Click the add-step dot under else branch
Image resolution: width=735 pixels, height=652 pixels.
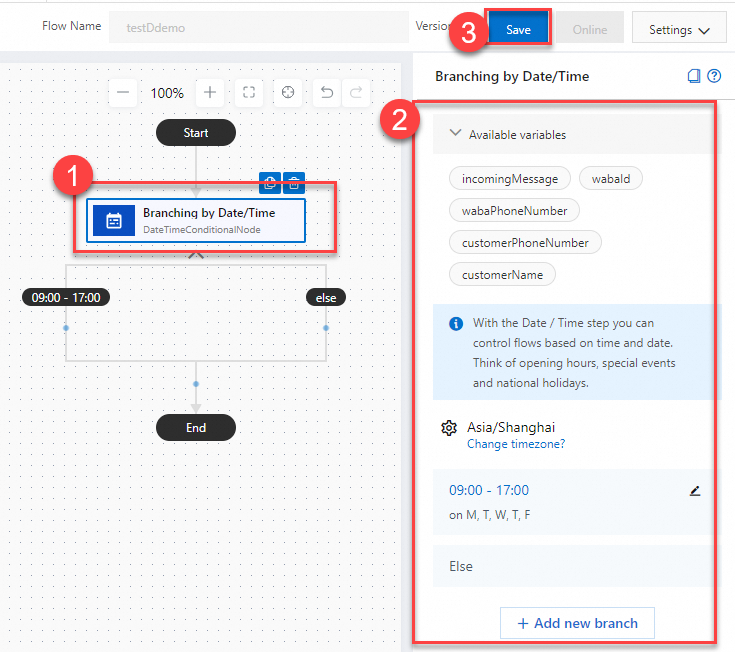[326, 328]
